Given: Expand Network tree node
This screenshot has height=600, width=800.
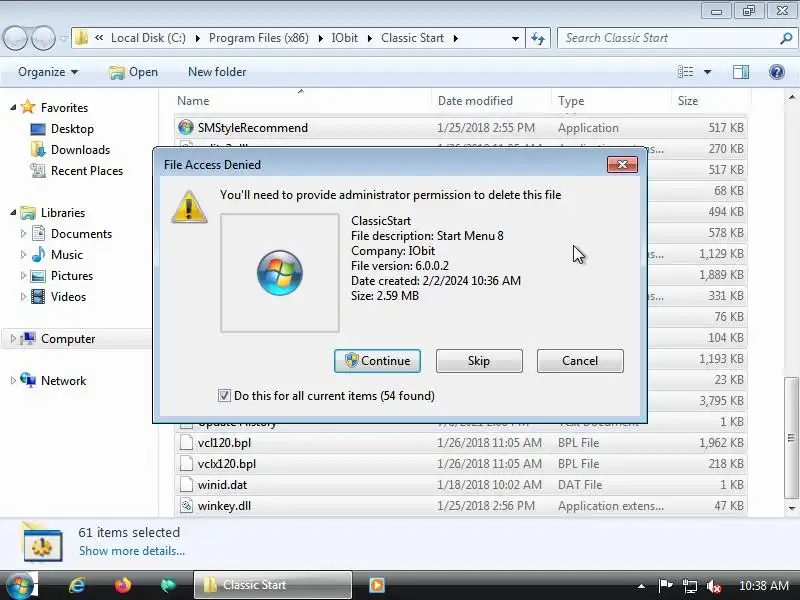Looking at the screenshot, I should point(13,380).
